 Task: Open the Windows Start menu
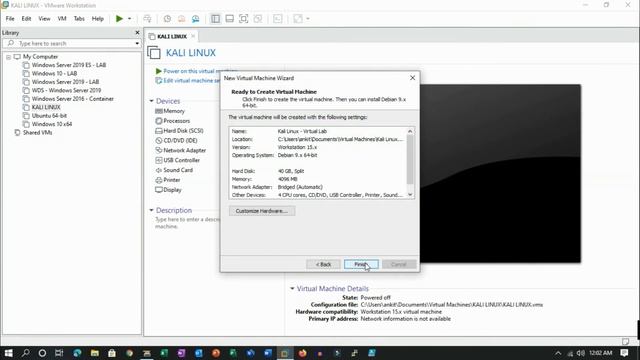point(8,353)
